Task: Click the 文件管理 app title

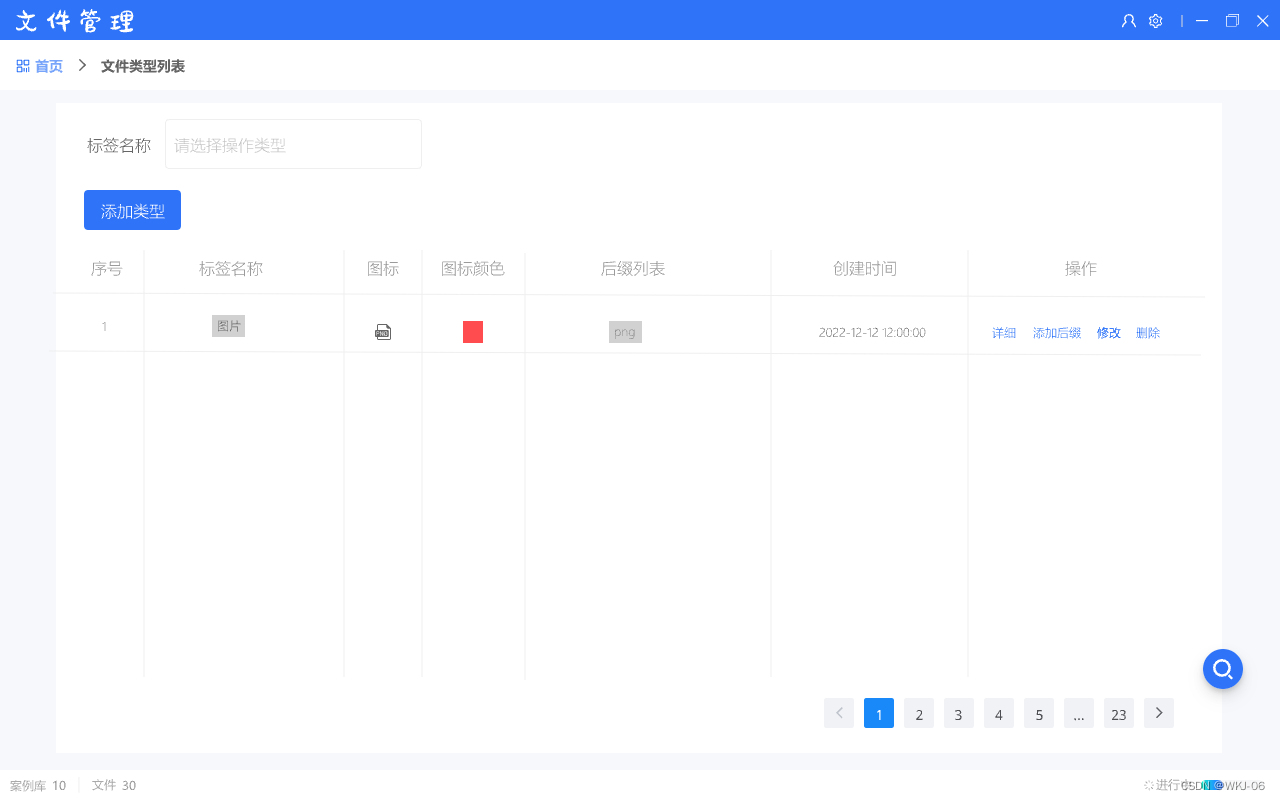Action: tap(75, 20)
